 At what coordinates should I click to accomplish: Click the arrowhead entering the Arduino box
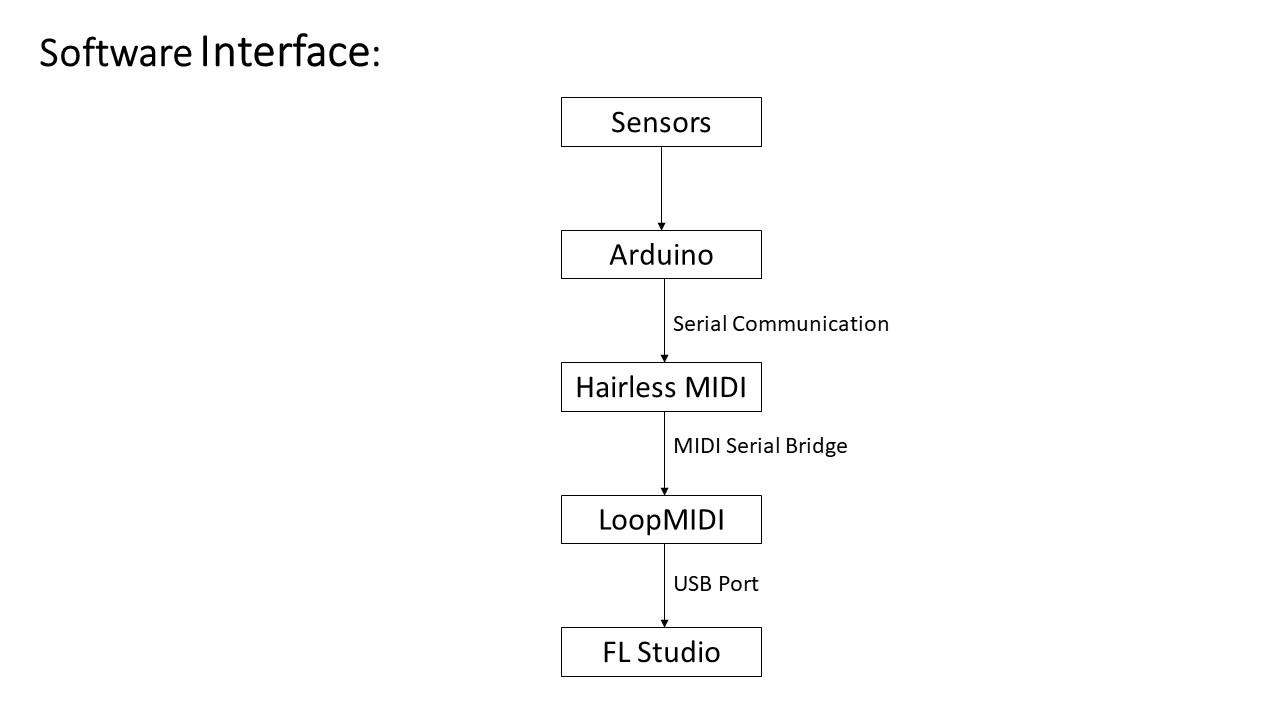point(661,226)
